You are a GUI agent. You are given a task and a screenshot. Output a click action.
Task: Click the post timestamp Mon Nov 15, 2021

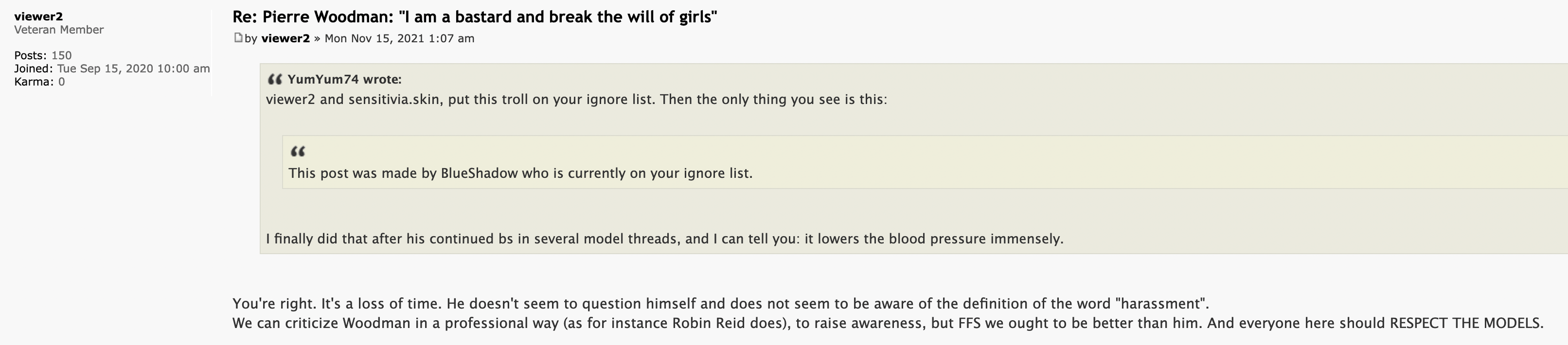(399, 38)
